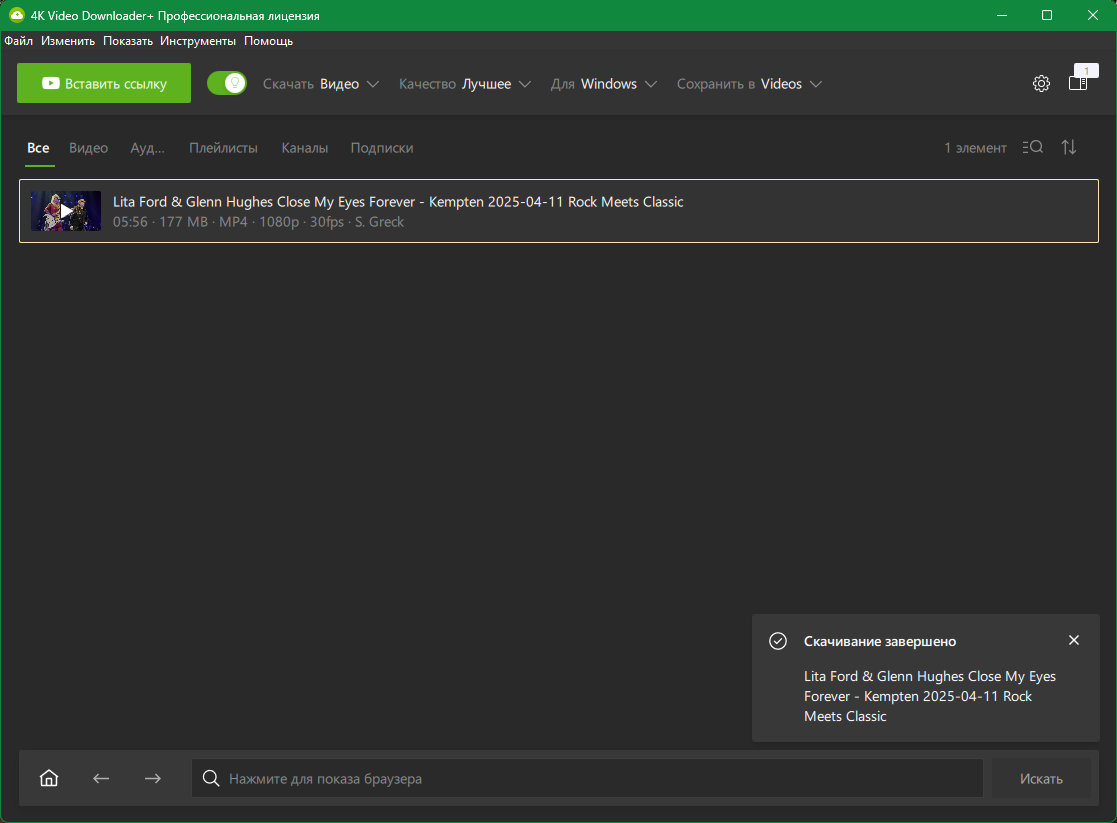
Task: Click the magnifier icon in search field
Action: [x=211, y=778]
